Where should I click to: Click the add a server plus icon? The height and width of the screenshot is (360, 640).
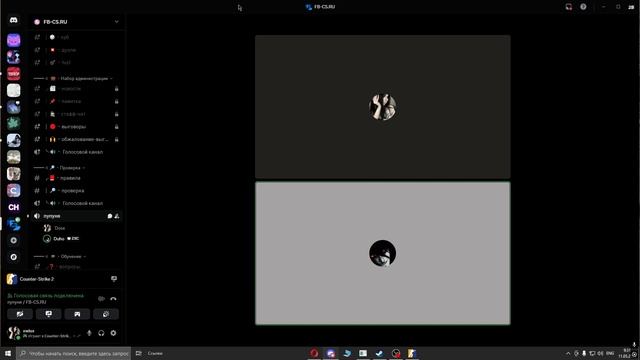click(13, 240)
